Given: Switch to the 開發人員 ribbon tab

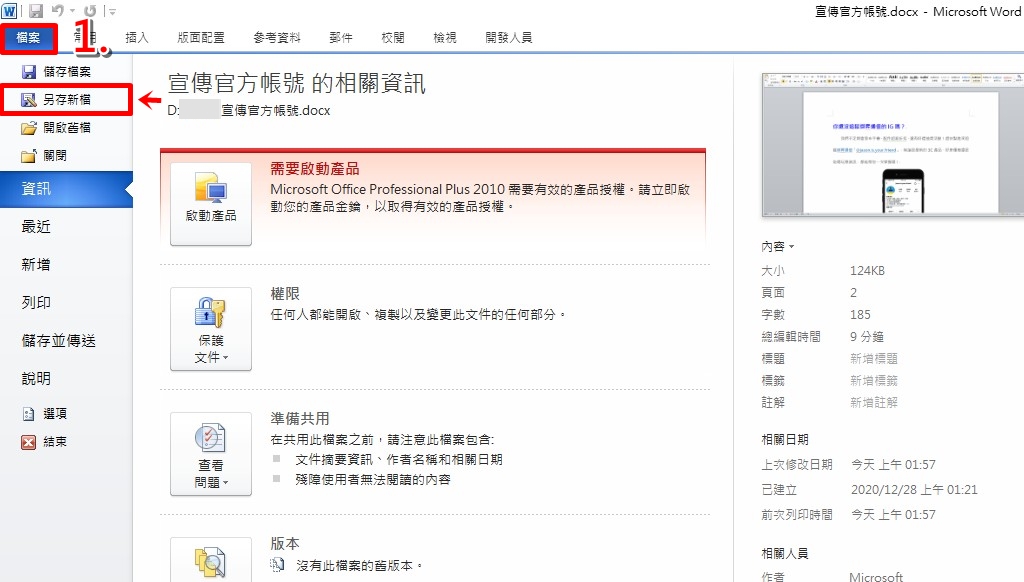Looking at the screenshot, I should [x=509, y=38].
